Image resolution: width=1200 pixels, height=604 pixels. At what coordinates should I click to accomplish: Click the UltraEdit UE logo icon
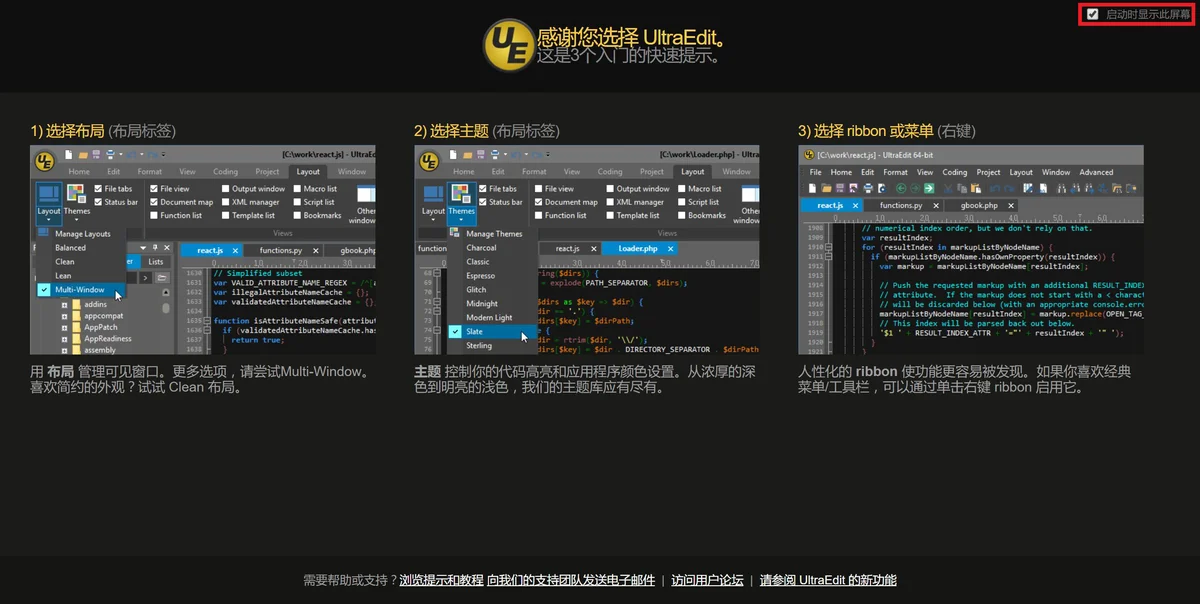pos(509,45)
